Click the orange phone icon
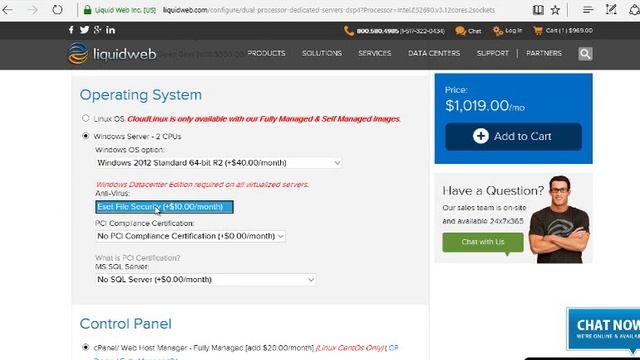Viewport: 640px width, 360px height. [348, 31]
